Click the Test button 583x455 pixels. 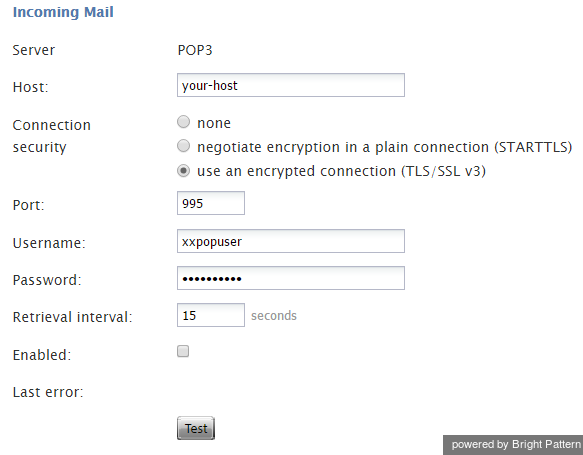[x=196, y=428]
